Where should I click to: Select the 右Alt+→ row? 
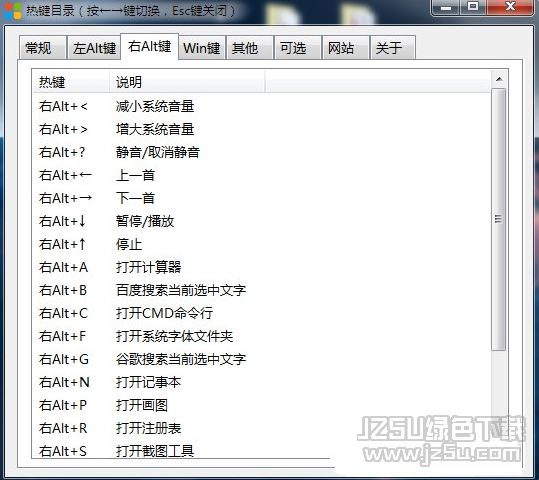[x=261, y=198]
